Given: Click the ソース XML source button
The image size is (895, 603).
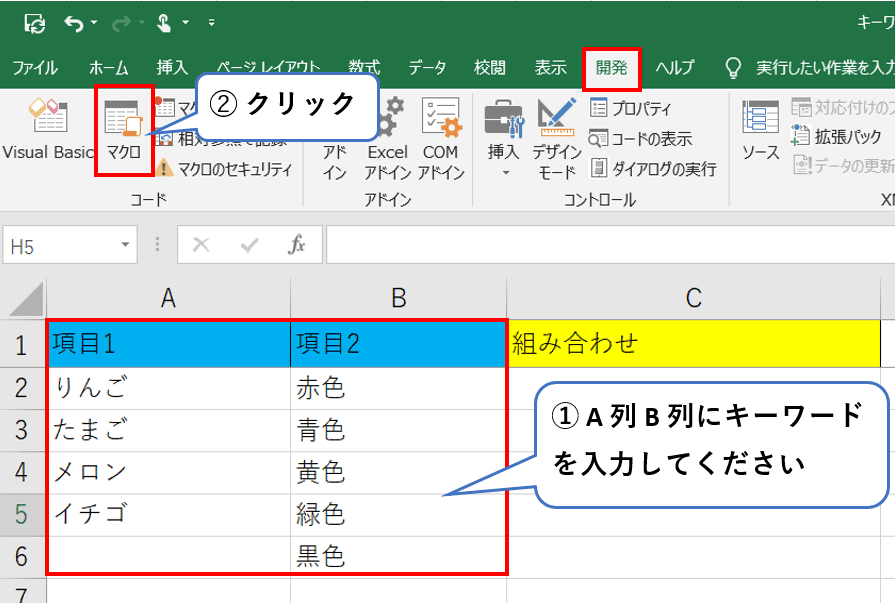Looking at the screenshot, I should 760,130.
